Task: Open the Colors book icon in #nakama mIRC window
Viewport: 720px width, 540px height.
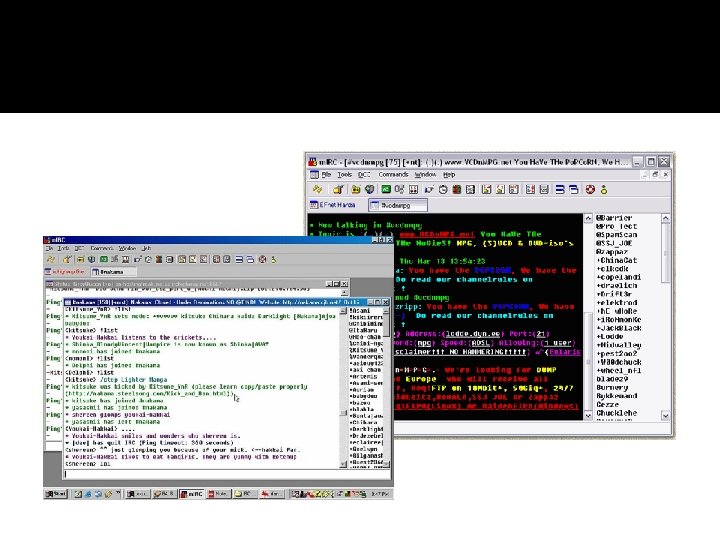Action: click(159, 259)
